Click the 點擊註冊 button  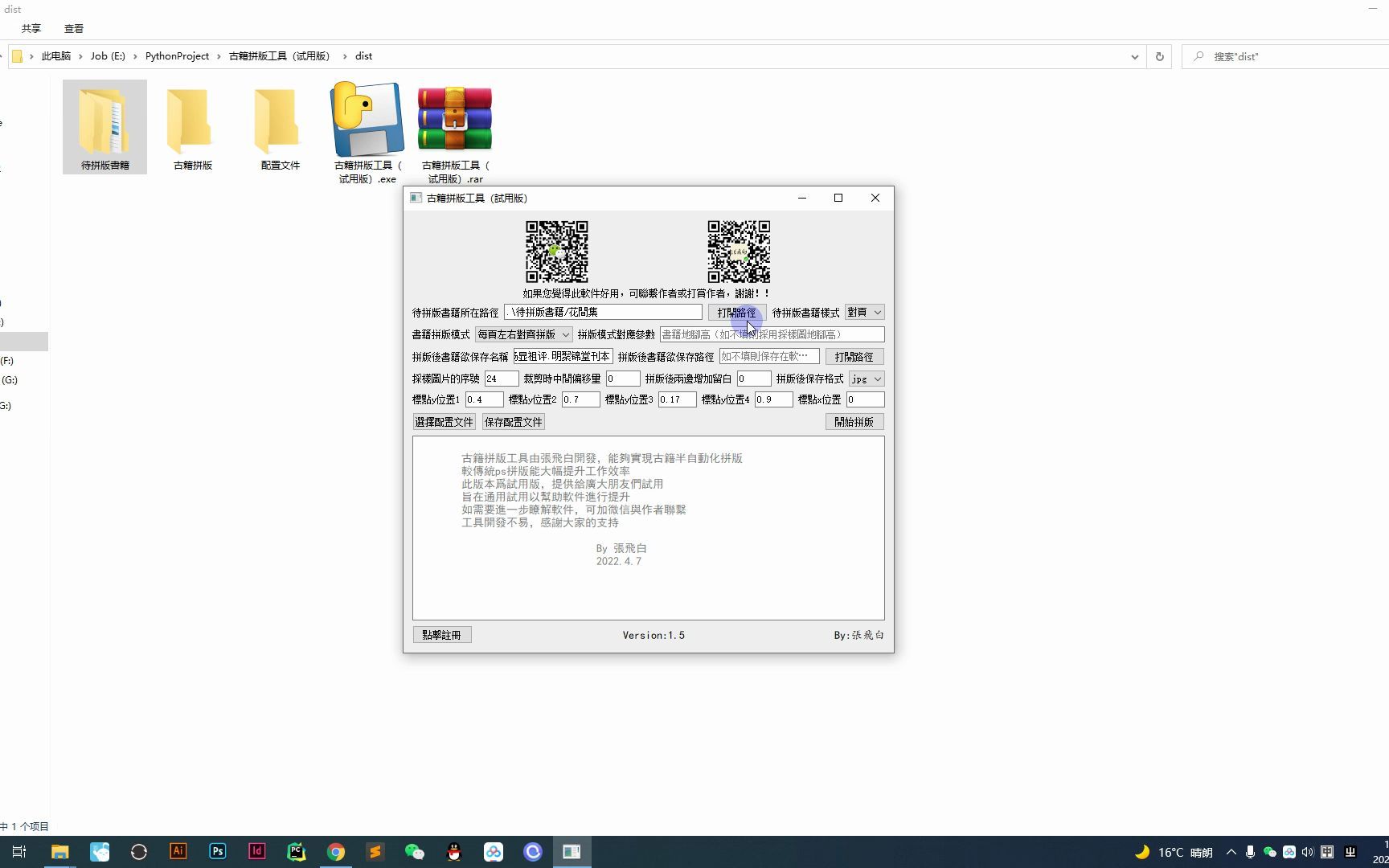tap(442, 635)
